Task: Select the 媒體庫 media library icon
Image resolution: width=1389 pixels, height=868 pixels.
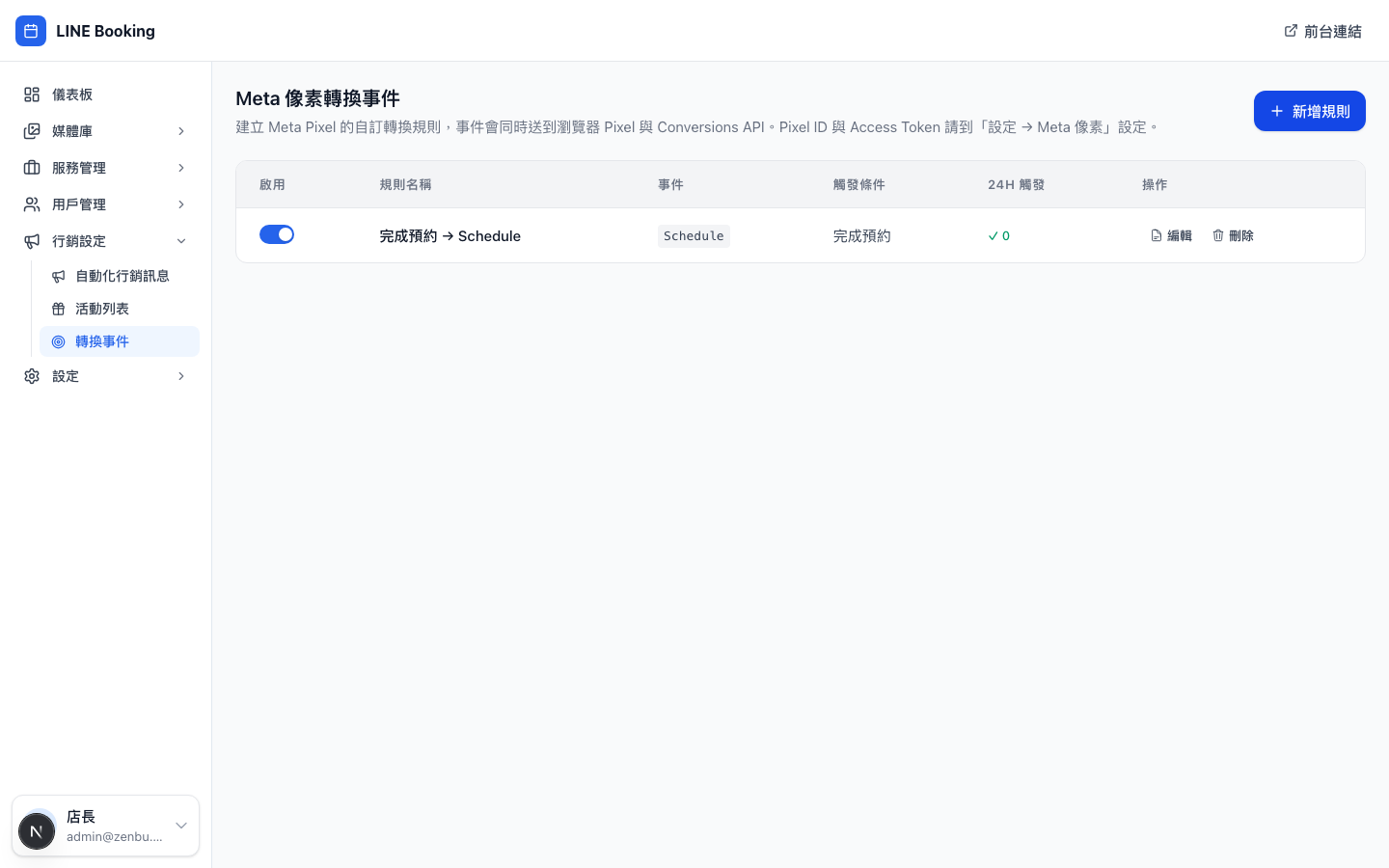Action: point(32,131)
